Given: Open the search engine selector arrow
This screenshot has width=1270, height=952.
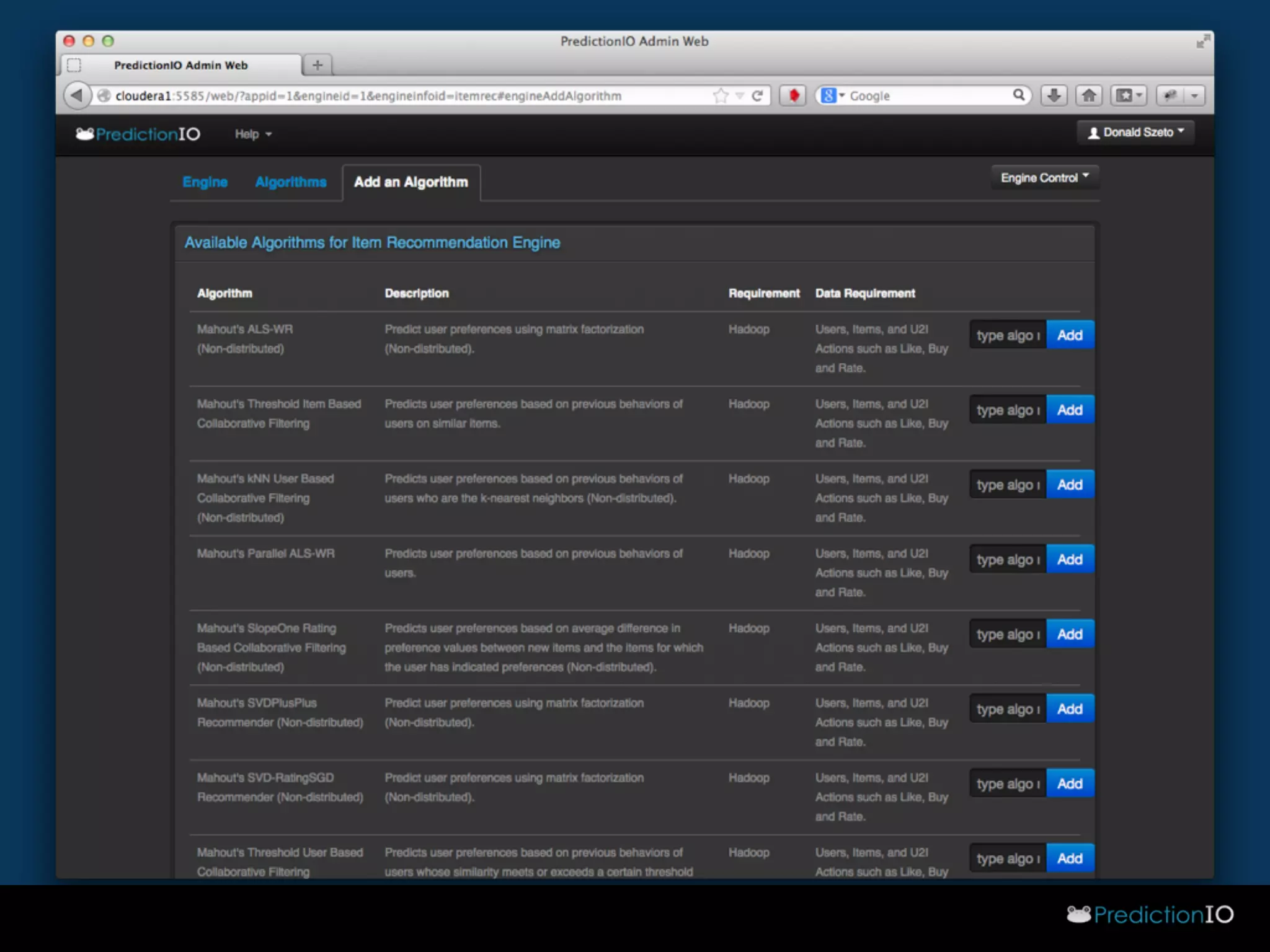Looking at the screenshot, I should point(841,95).
